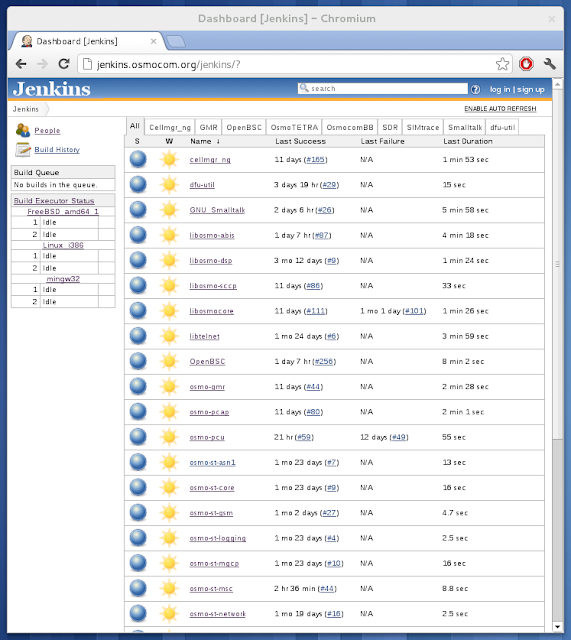Click the blue status ball for osmo-gmr

pos(138,387)
